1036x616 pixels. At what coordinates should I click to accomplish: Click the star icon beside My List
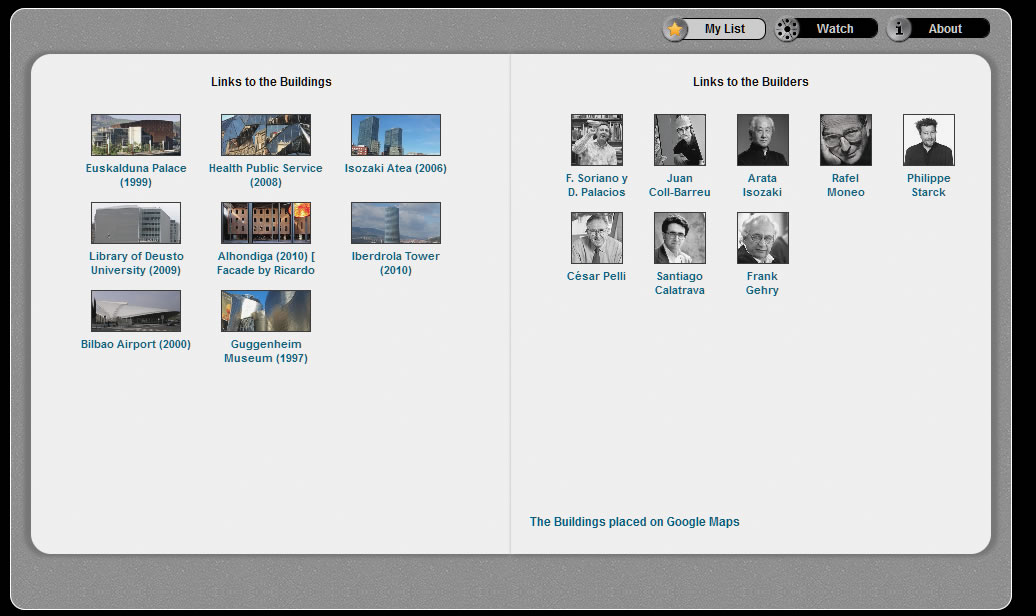point(675,29)
